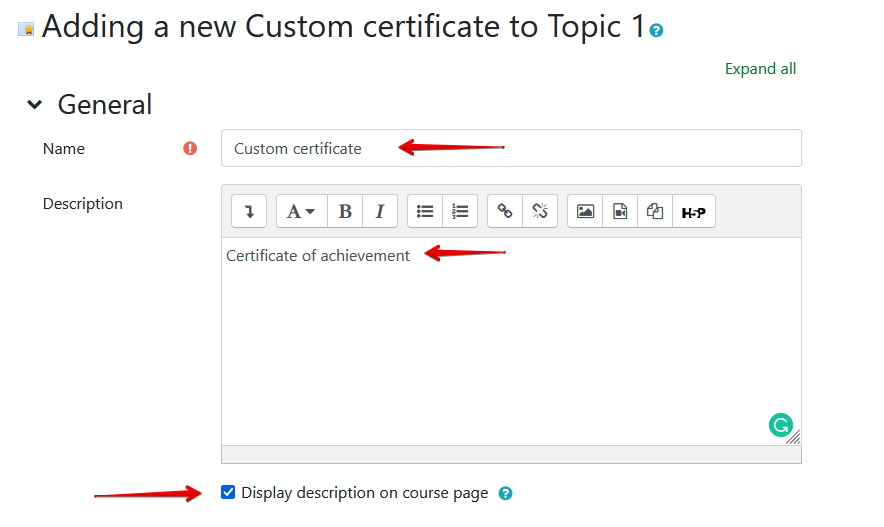Open the paragraph styles dropdown
The height and width of the screenshot is (527, 884).
coord(301,211)
